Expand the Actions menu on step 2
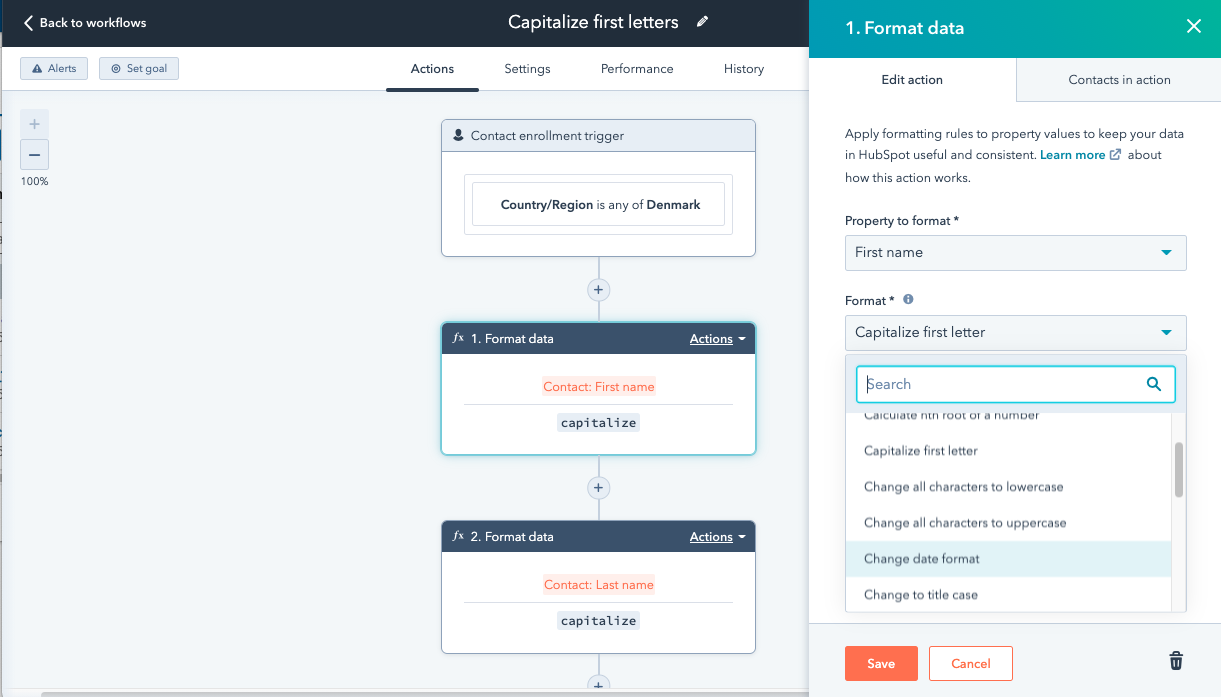 coord(717,537)
